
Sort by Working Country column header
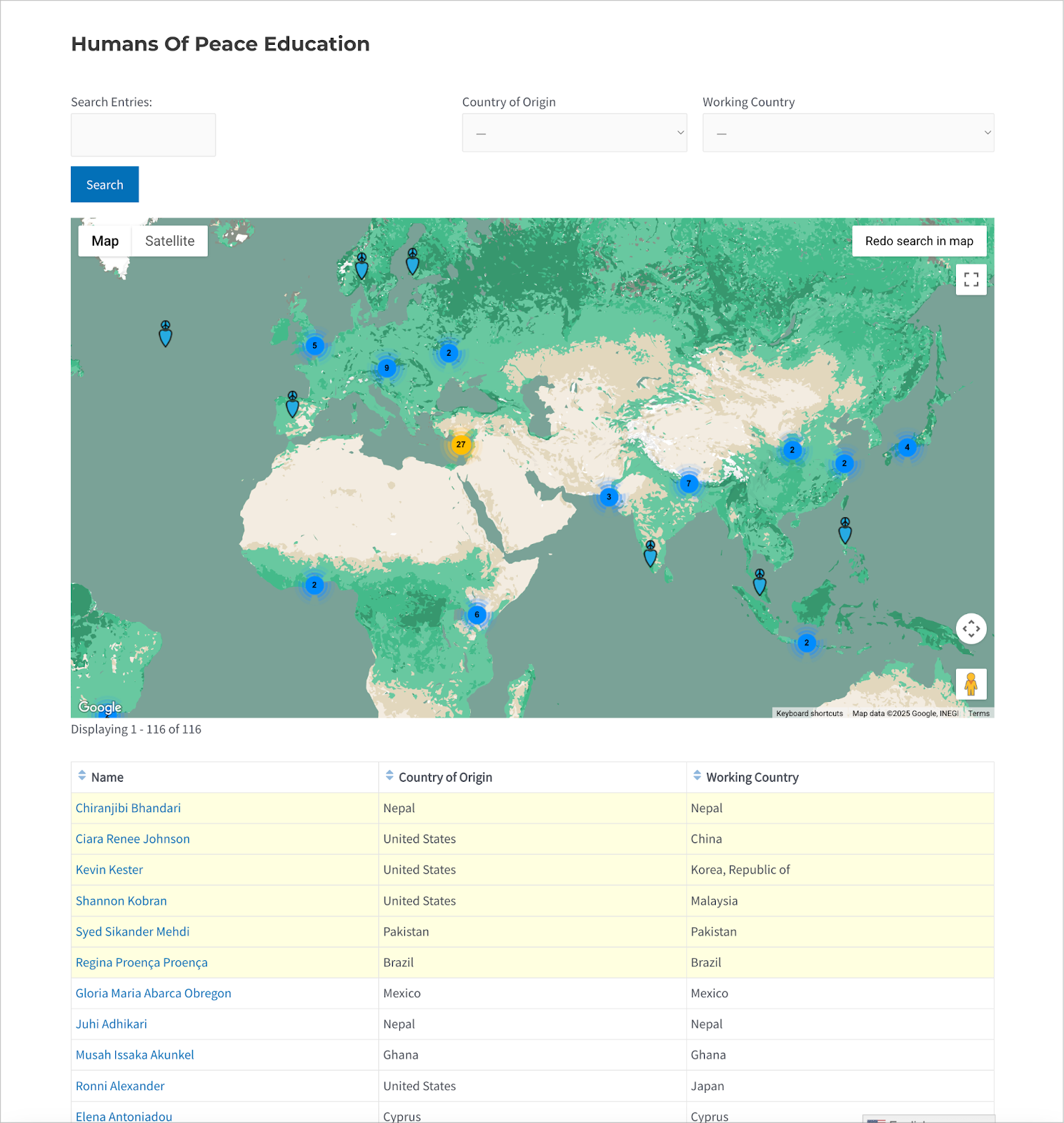pos(752,777)
